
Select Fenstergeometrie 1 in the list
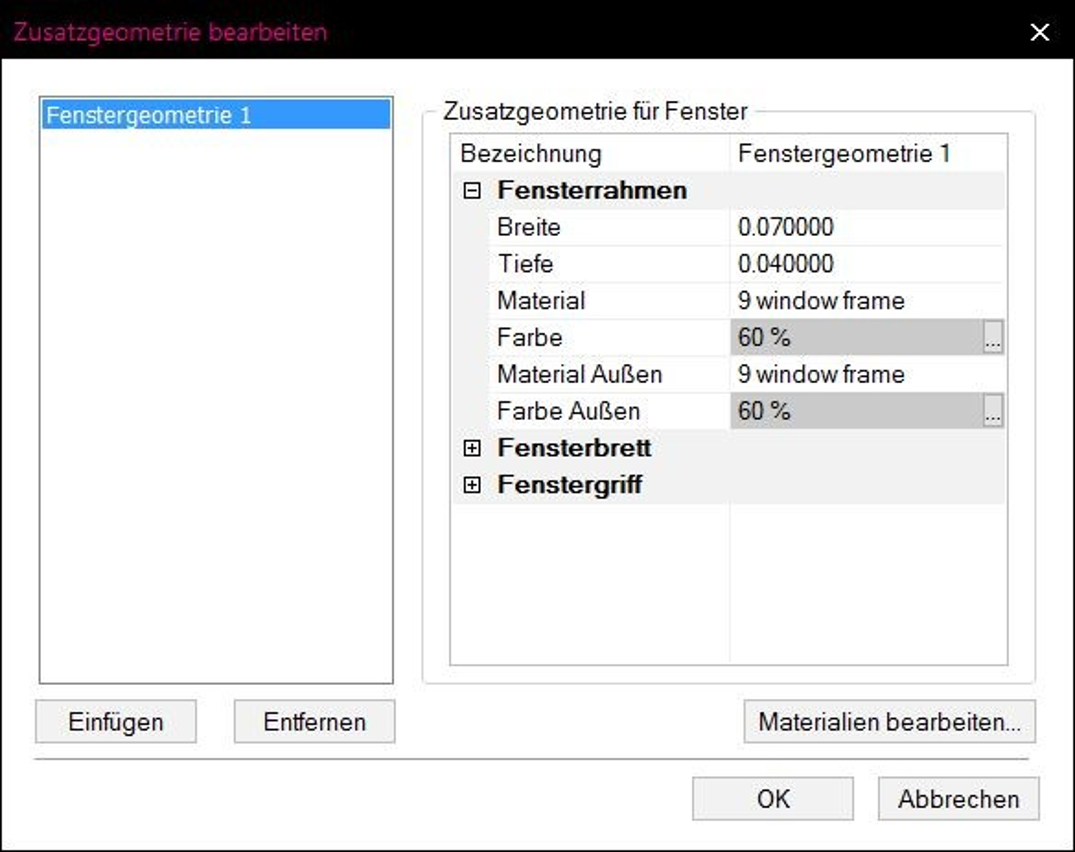[x=216, y=114]
